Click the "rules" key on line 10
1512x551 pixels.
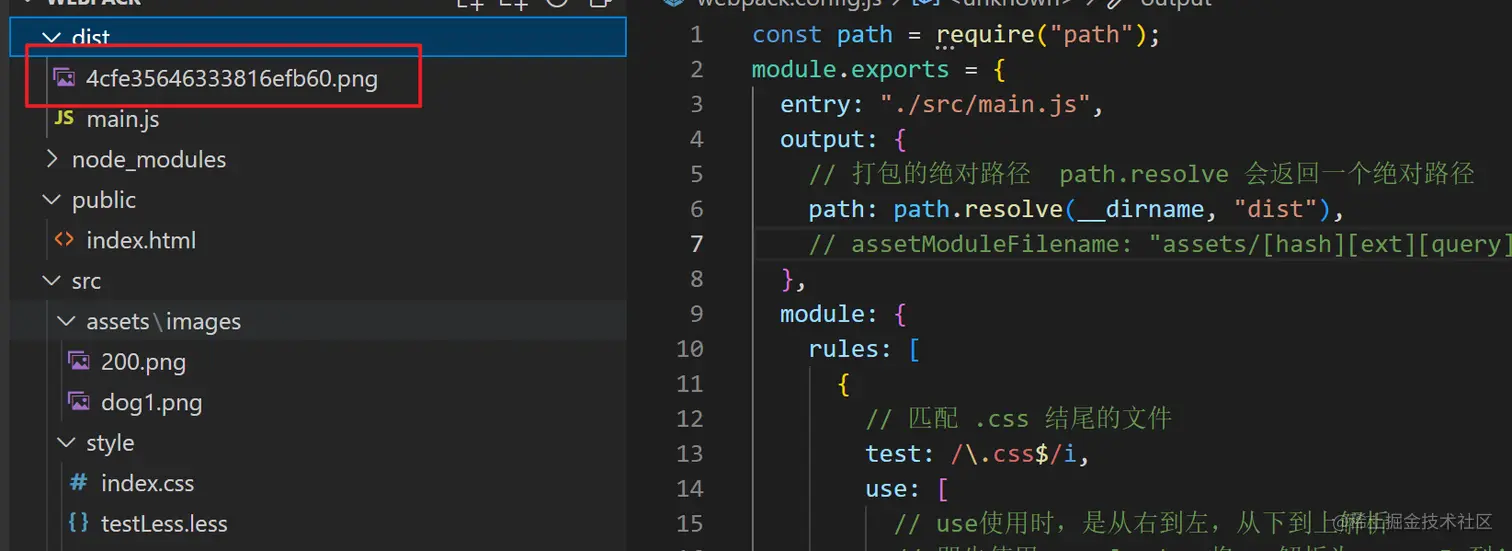(x=844, y=350)
